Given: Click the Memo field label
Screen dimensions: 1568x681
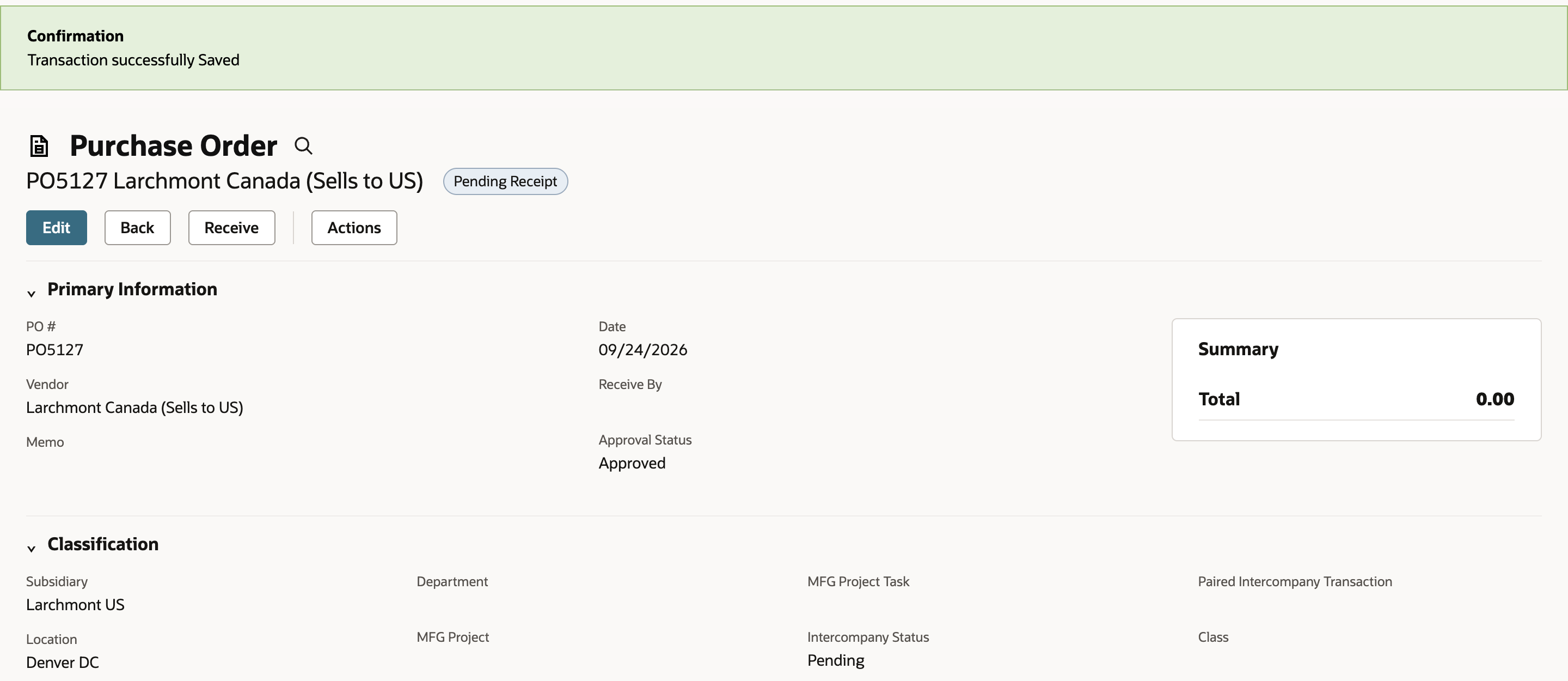Looking at the screenshot, I should (45, 442).
